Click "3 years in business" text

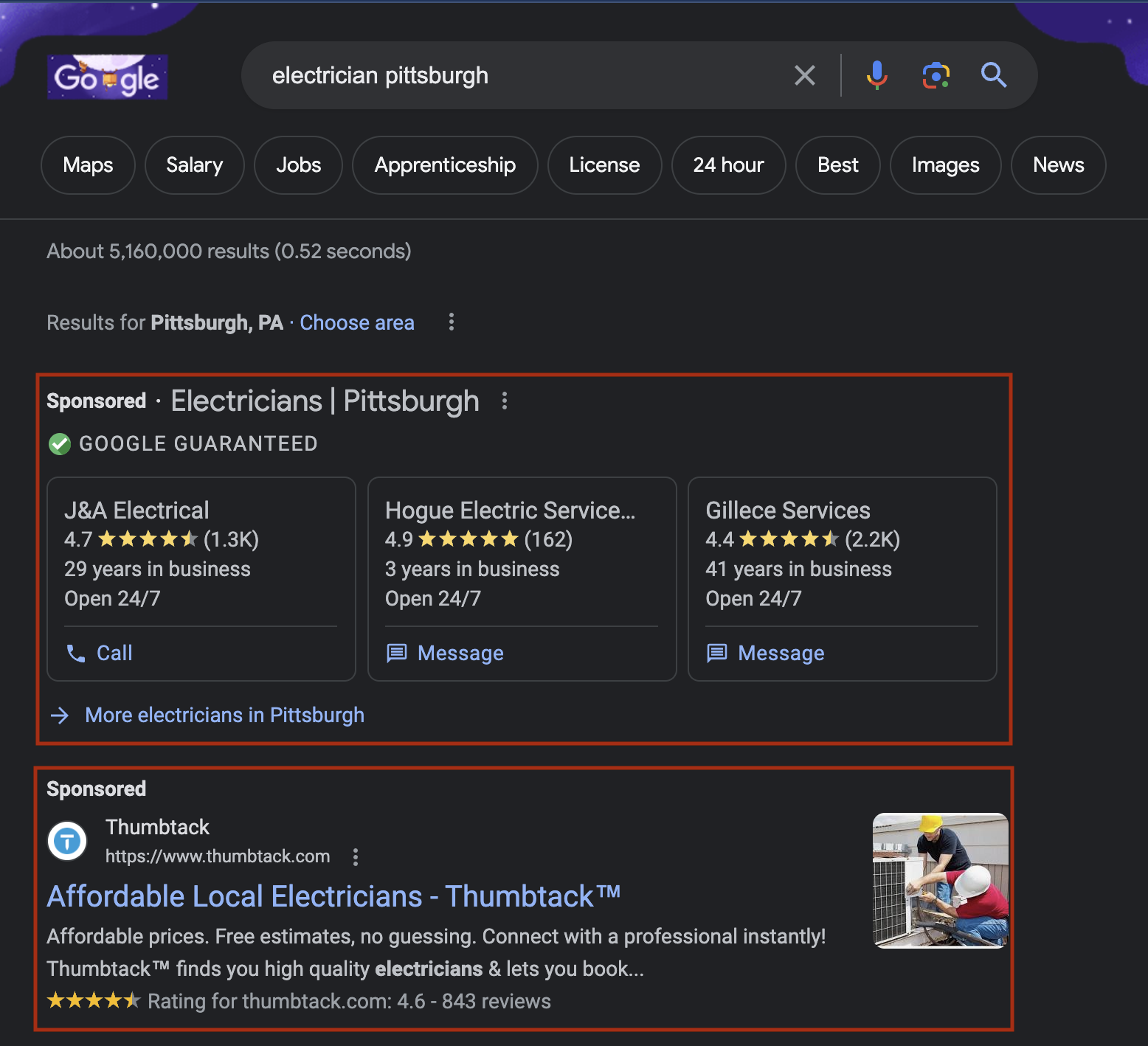point(472,569)
